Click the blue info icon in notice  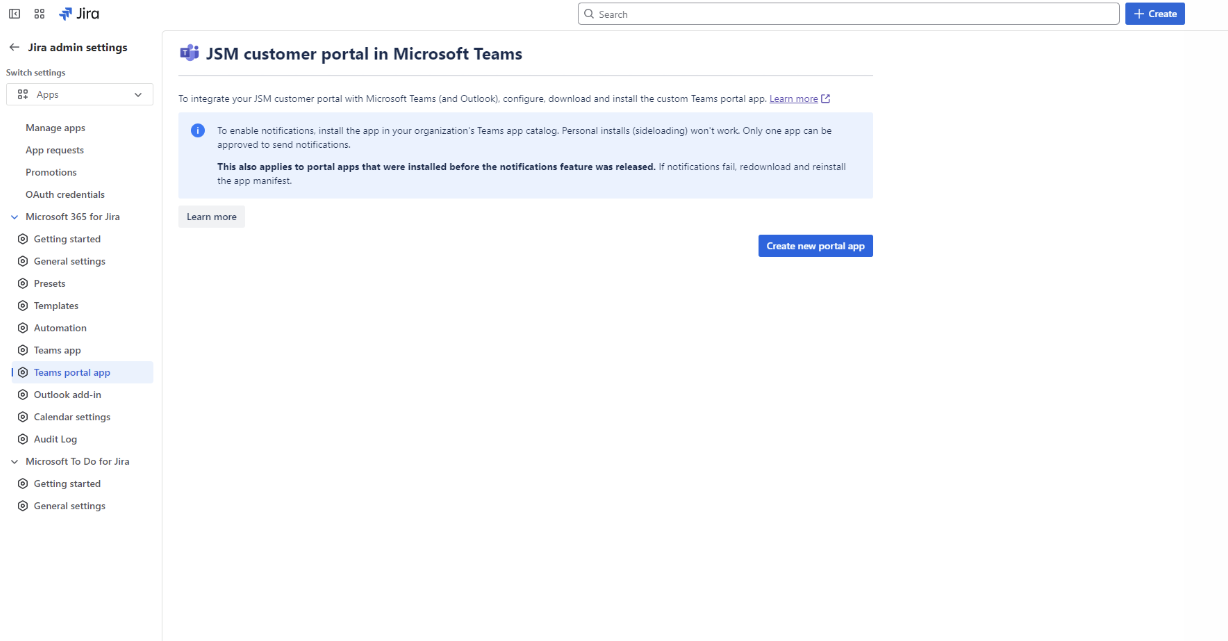198,131
